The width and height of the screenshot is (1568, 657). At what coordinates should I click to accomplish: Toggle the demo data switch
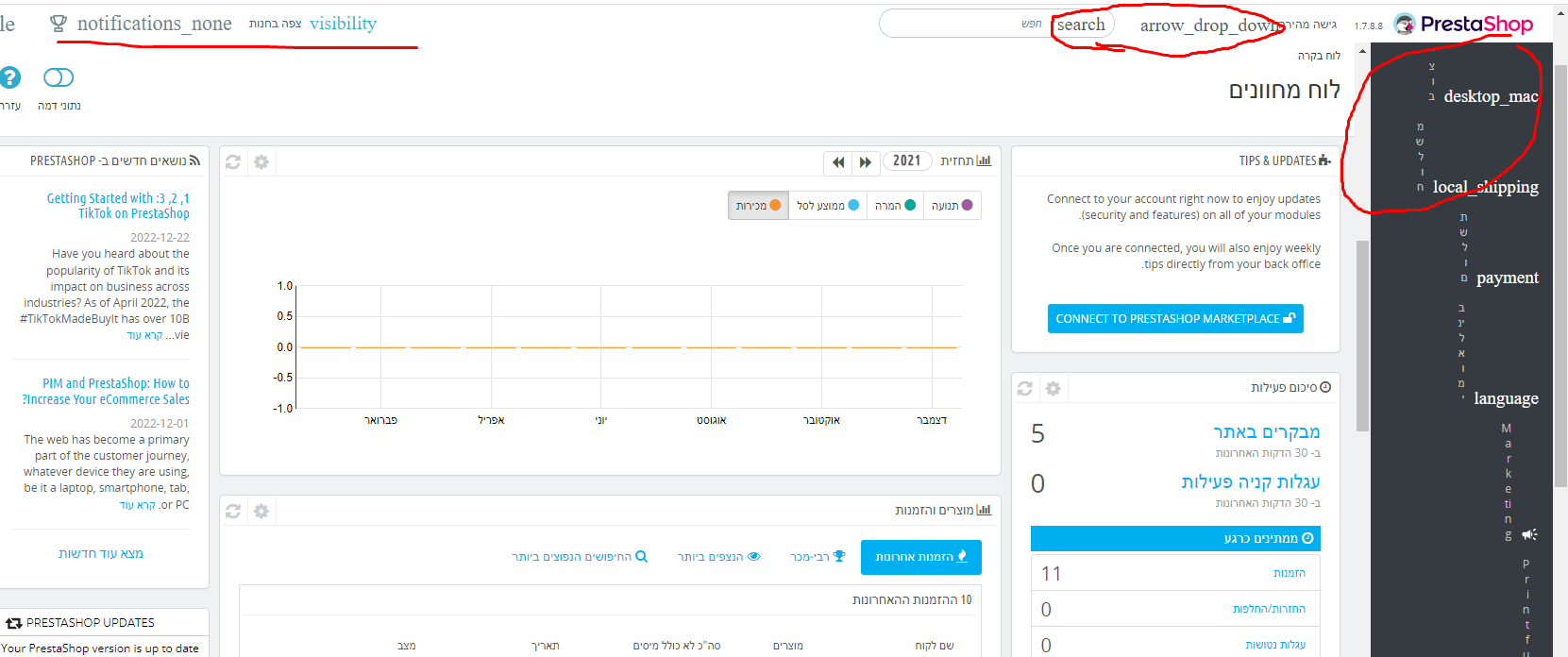59,77
